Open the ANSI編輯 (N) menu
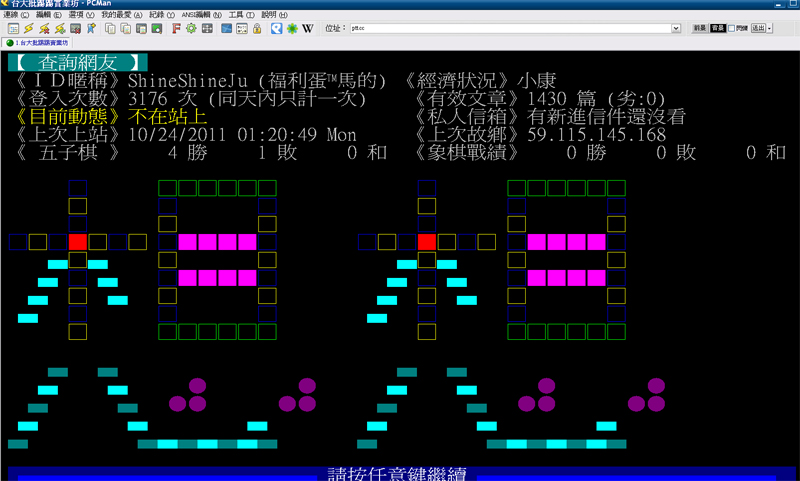The width and height of the screenshot is (800, 481). pos(202,15)
